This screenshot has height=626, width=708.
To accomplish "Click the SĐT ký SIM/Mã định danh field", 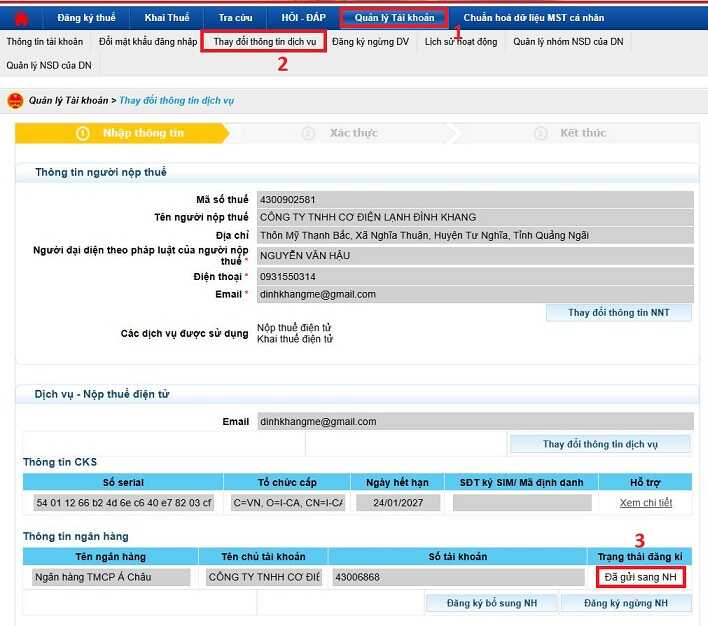I will point(522,503).
